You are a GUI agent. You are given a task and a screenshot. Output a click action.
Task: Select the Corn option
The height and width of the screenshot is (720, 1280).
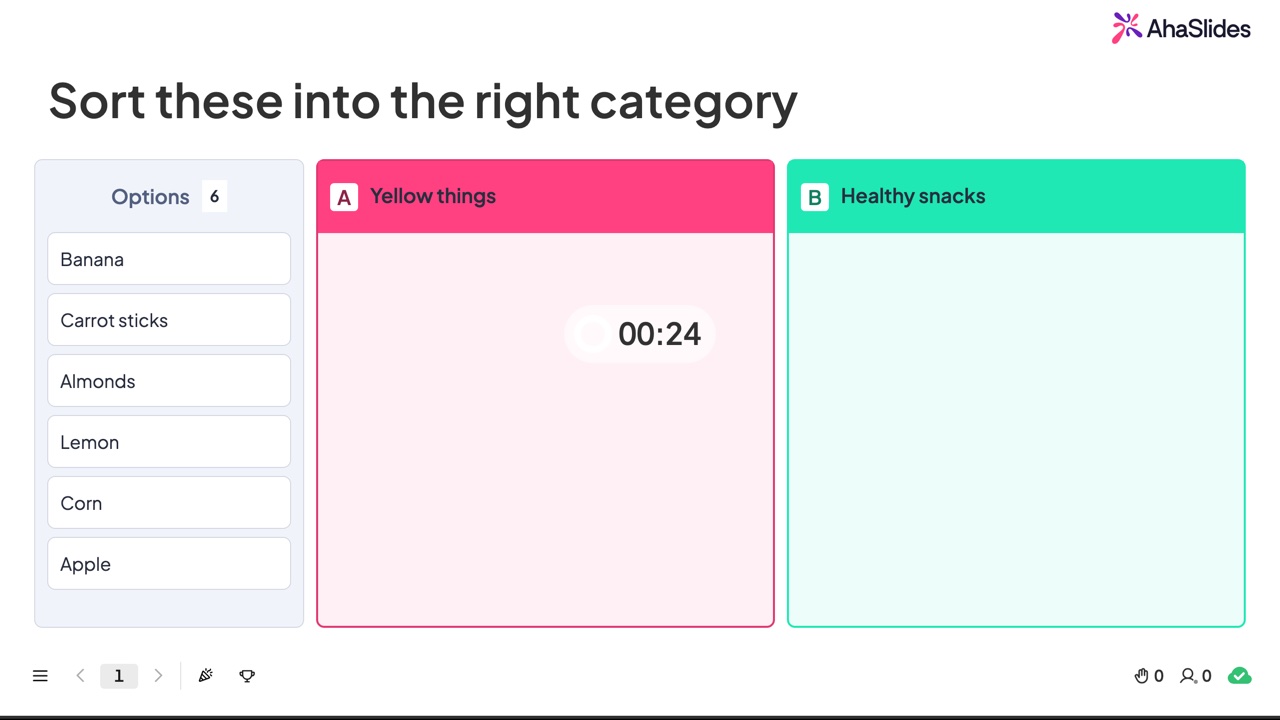tap(169, 503)
